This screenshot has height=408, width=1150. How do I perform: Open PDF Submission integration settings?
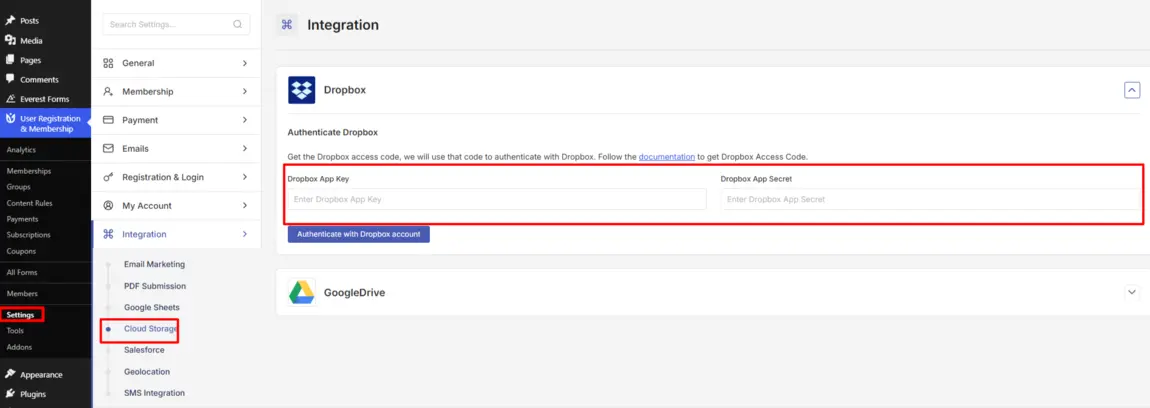(155, 286)
